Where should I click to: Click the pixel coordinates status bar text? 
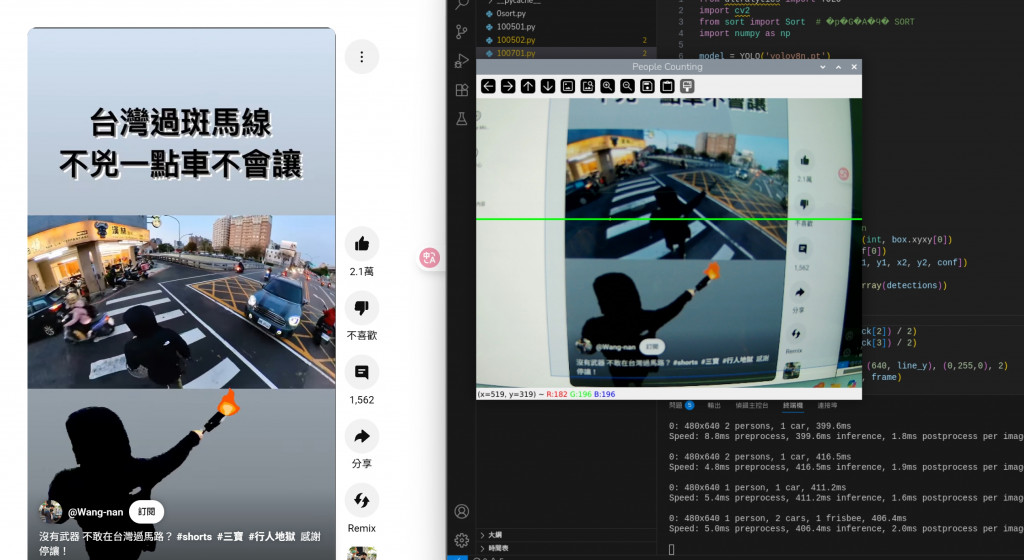point(546,394)
